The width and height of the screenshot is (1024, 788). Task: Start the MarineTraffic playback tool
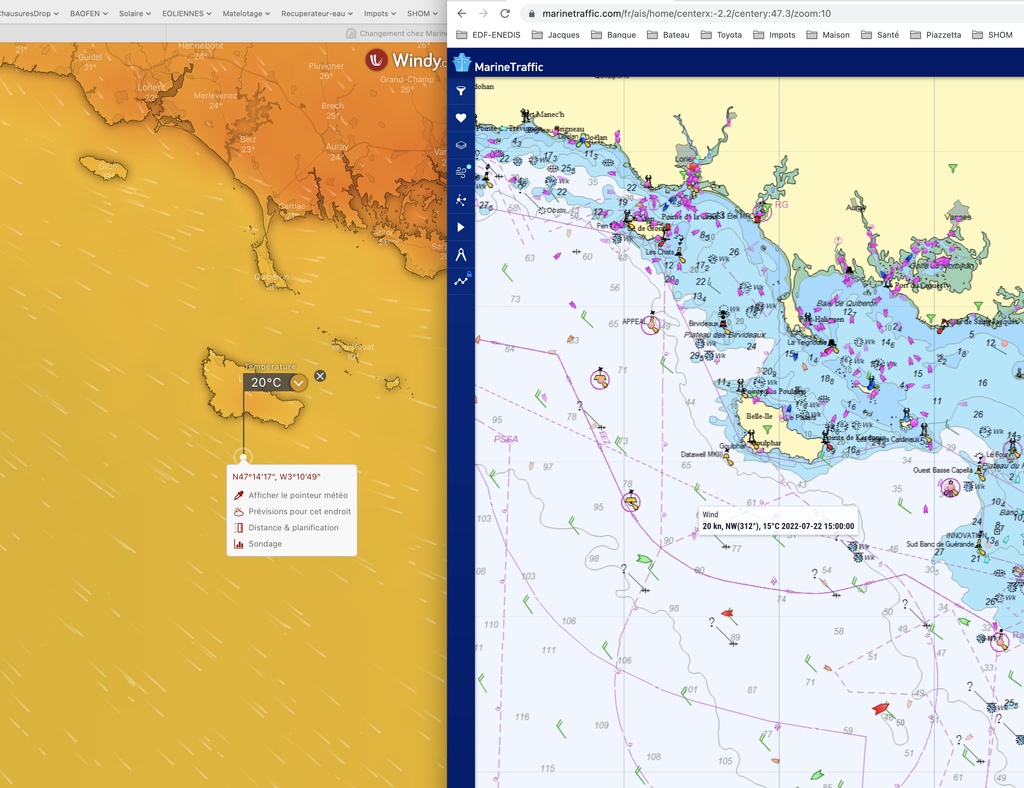pyautogui.click(x=460, y=227)
